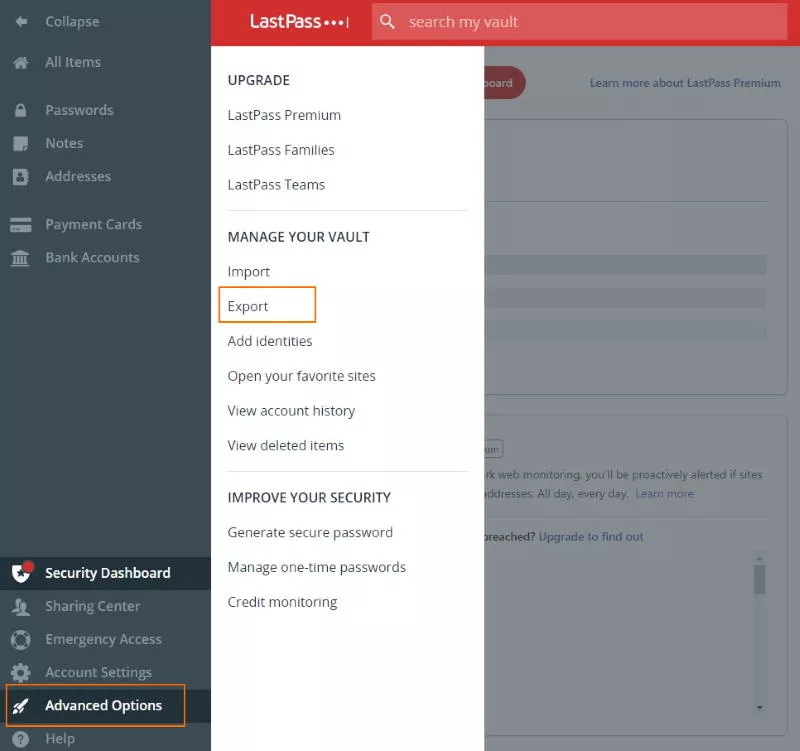Click the search magnifier icon

point(388,21)
